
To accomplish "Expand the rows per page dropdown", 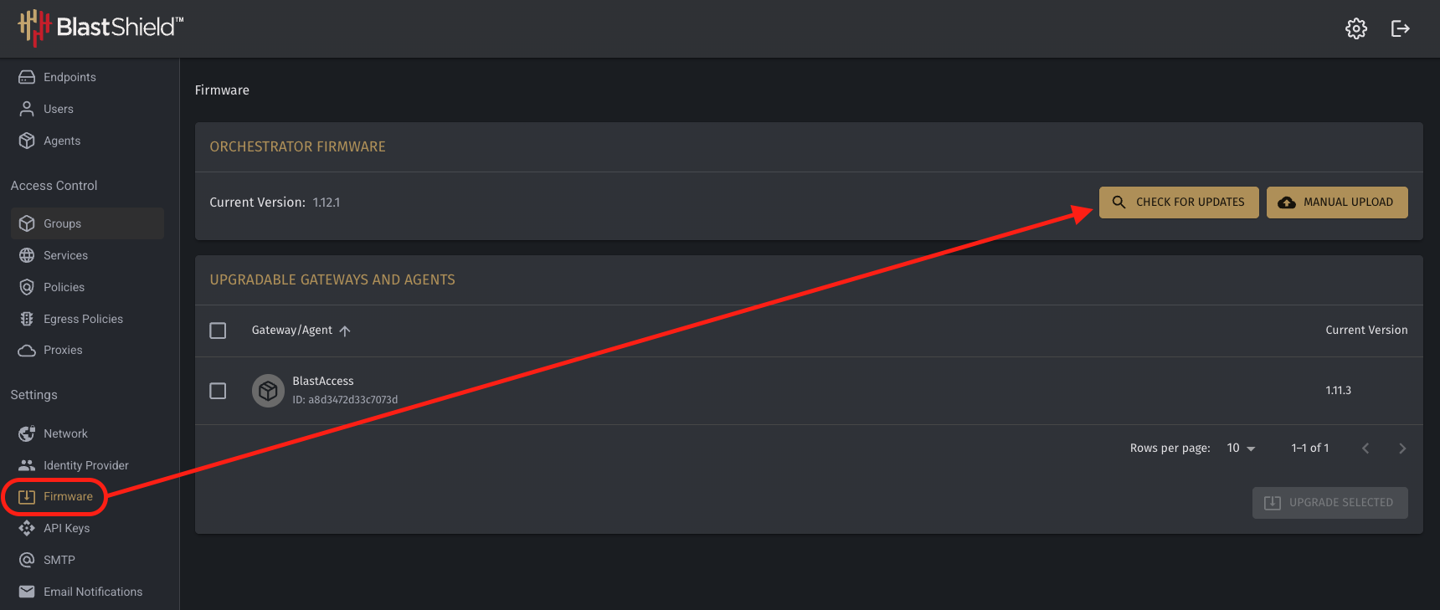I will (1241, 448).
